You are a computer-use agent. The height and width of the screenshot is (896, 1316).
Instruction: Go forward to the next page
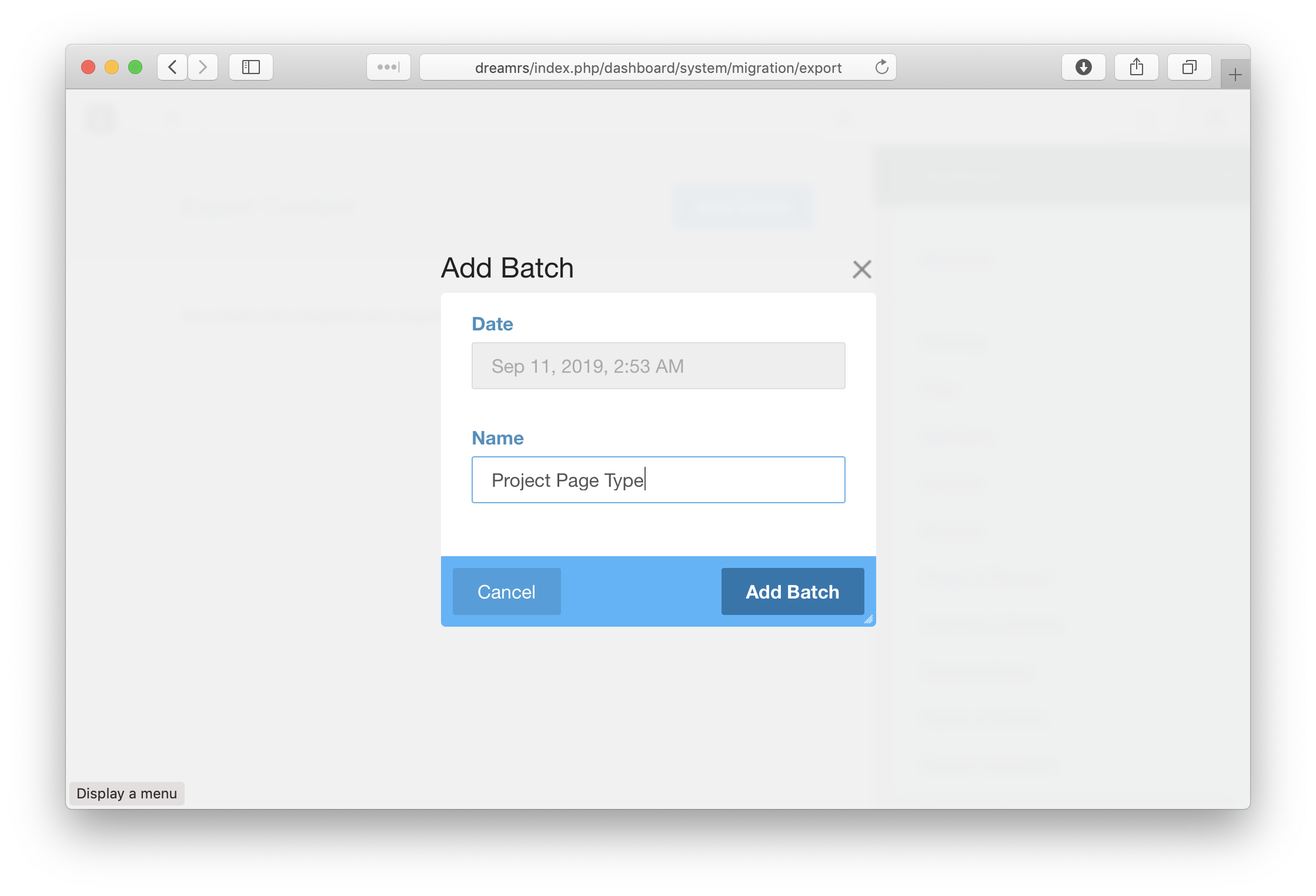tap(203, 68)
